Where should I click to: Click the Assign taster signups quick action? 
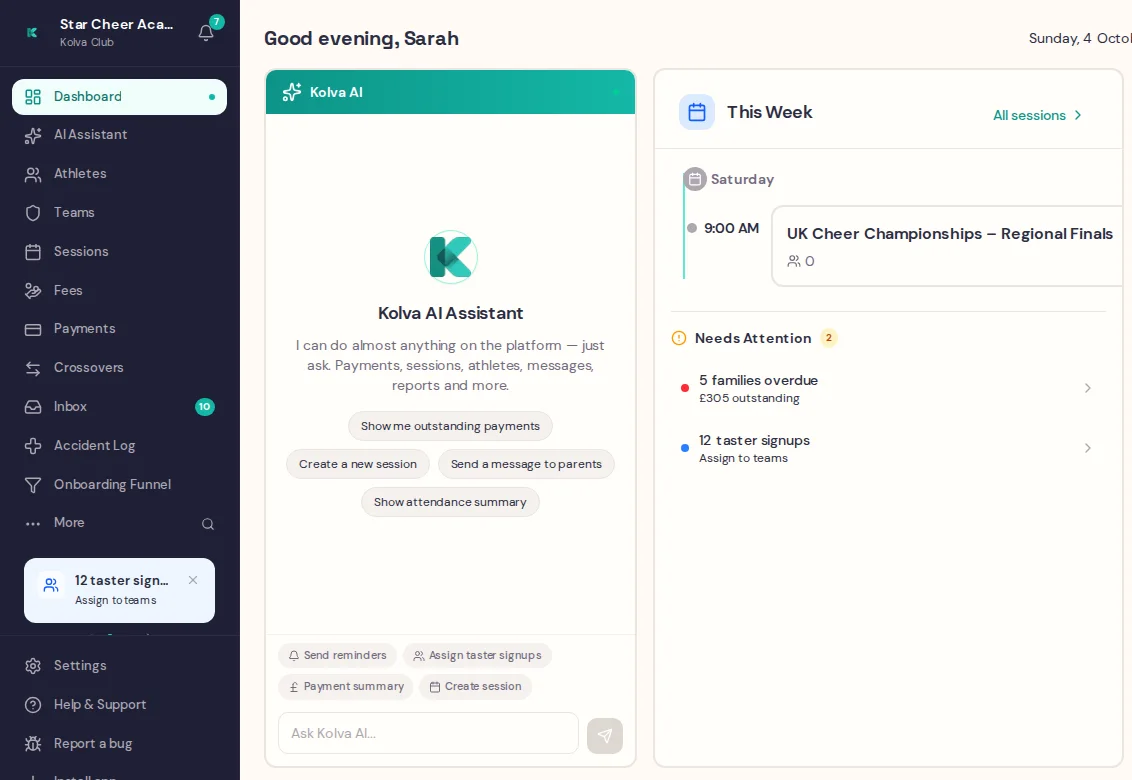[477, 656]
